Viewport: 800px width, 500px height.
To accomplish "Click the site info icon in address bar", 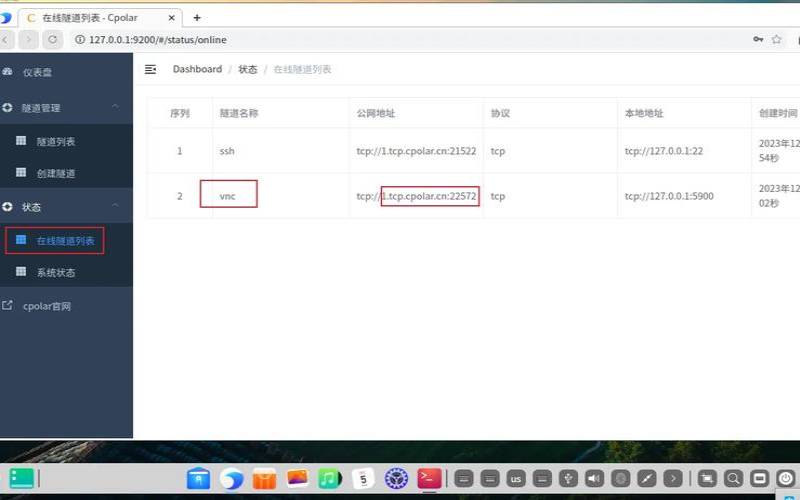I will point(80,39).
